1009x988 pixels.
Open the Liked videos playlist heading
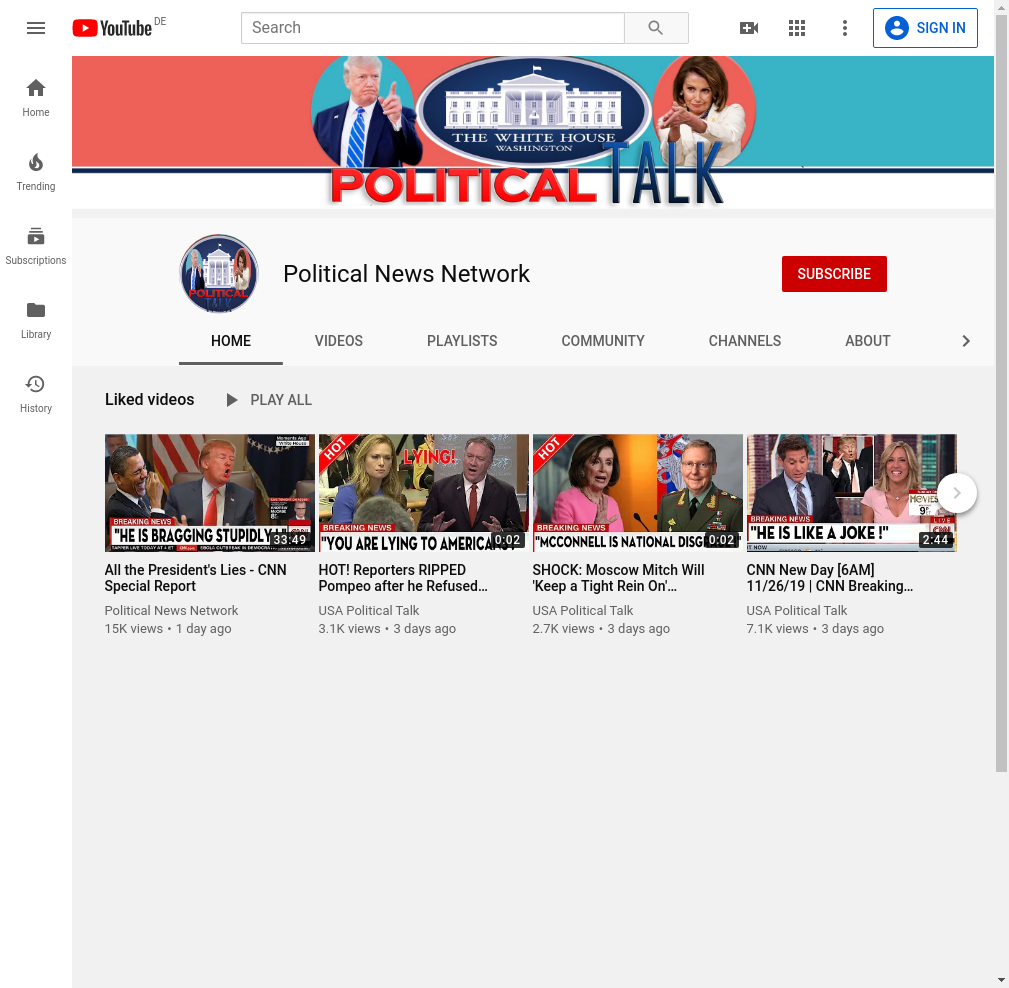[149, 400]
